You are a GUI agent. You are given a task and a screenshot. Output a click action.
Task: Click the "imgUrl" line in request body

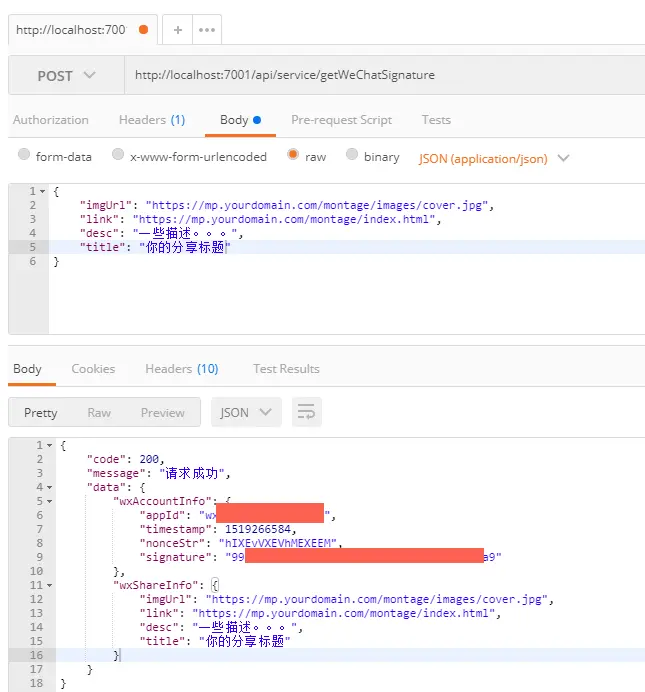point(287,205)
